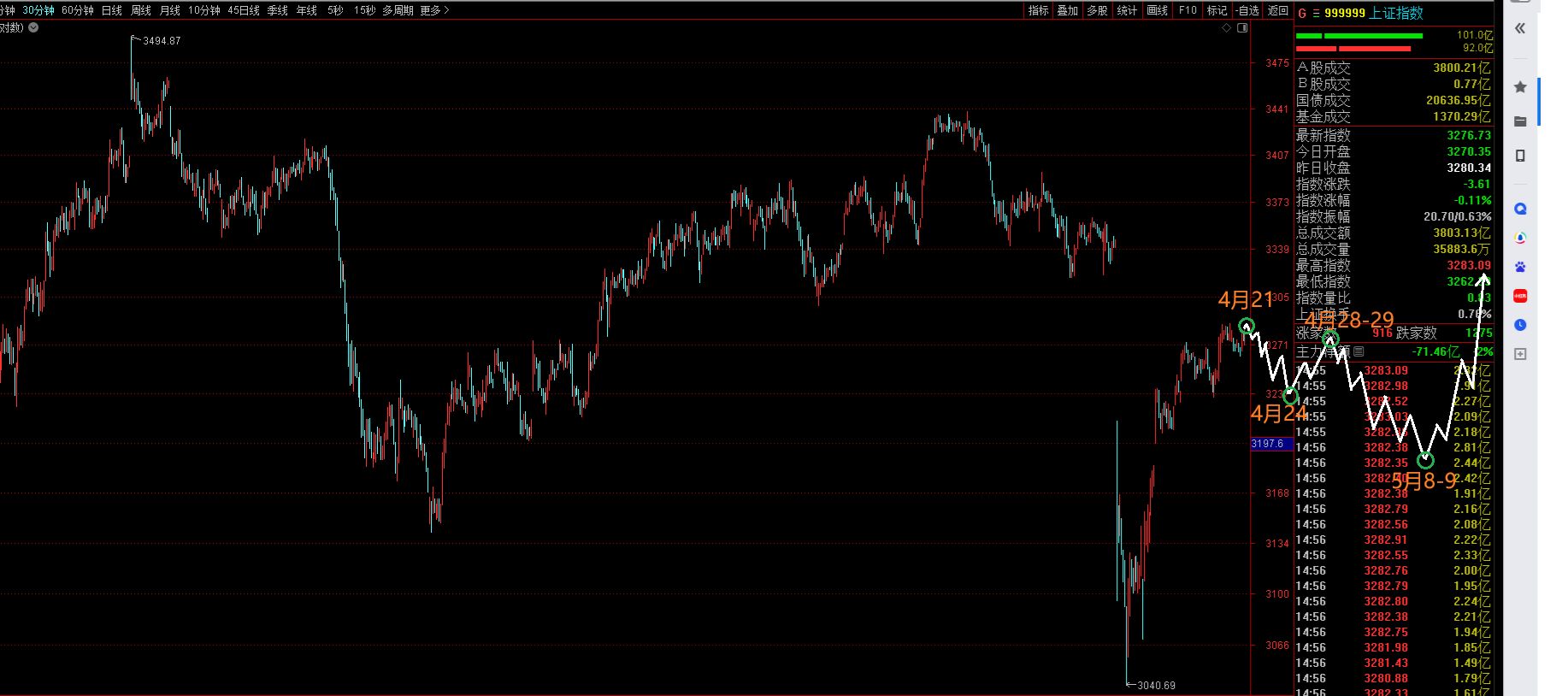The height and width of the screenshot is (696, 1568).
Task: Select the 15秒 period
Action: click(365, 10)
